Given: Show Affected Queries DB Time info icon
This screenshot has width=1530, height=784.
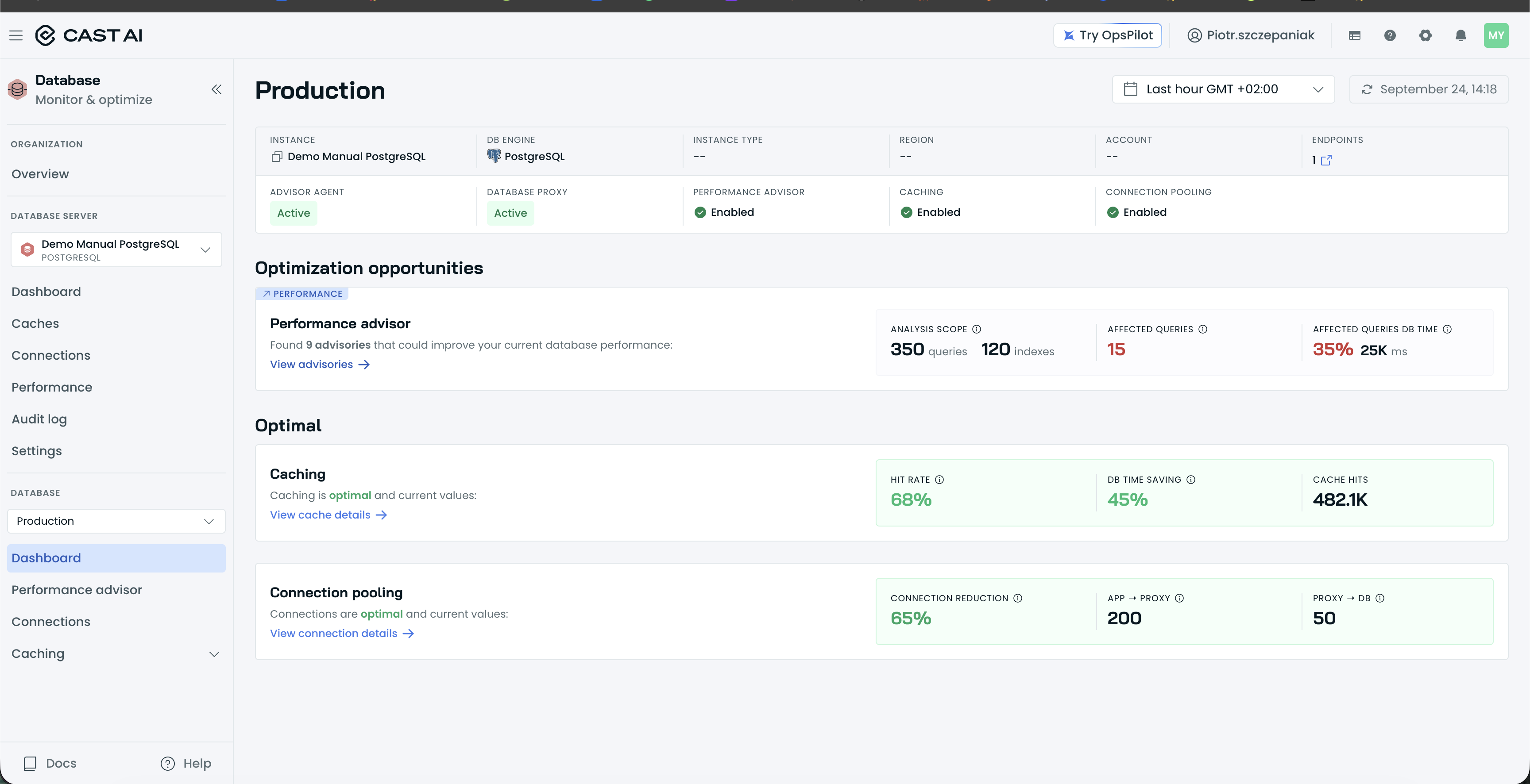Looking at the screenshot, I should click(x=1448, y=329).
